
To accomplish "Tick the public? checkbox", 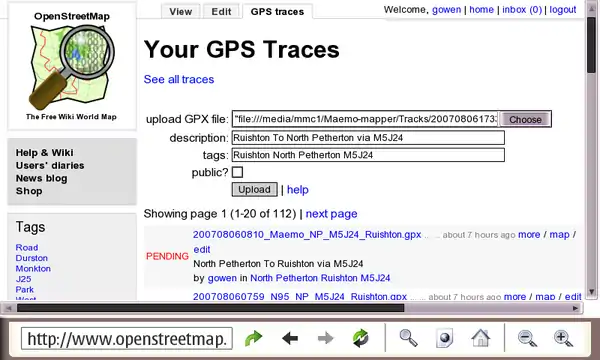I will (237, 172).
